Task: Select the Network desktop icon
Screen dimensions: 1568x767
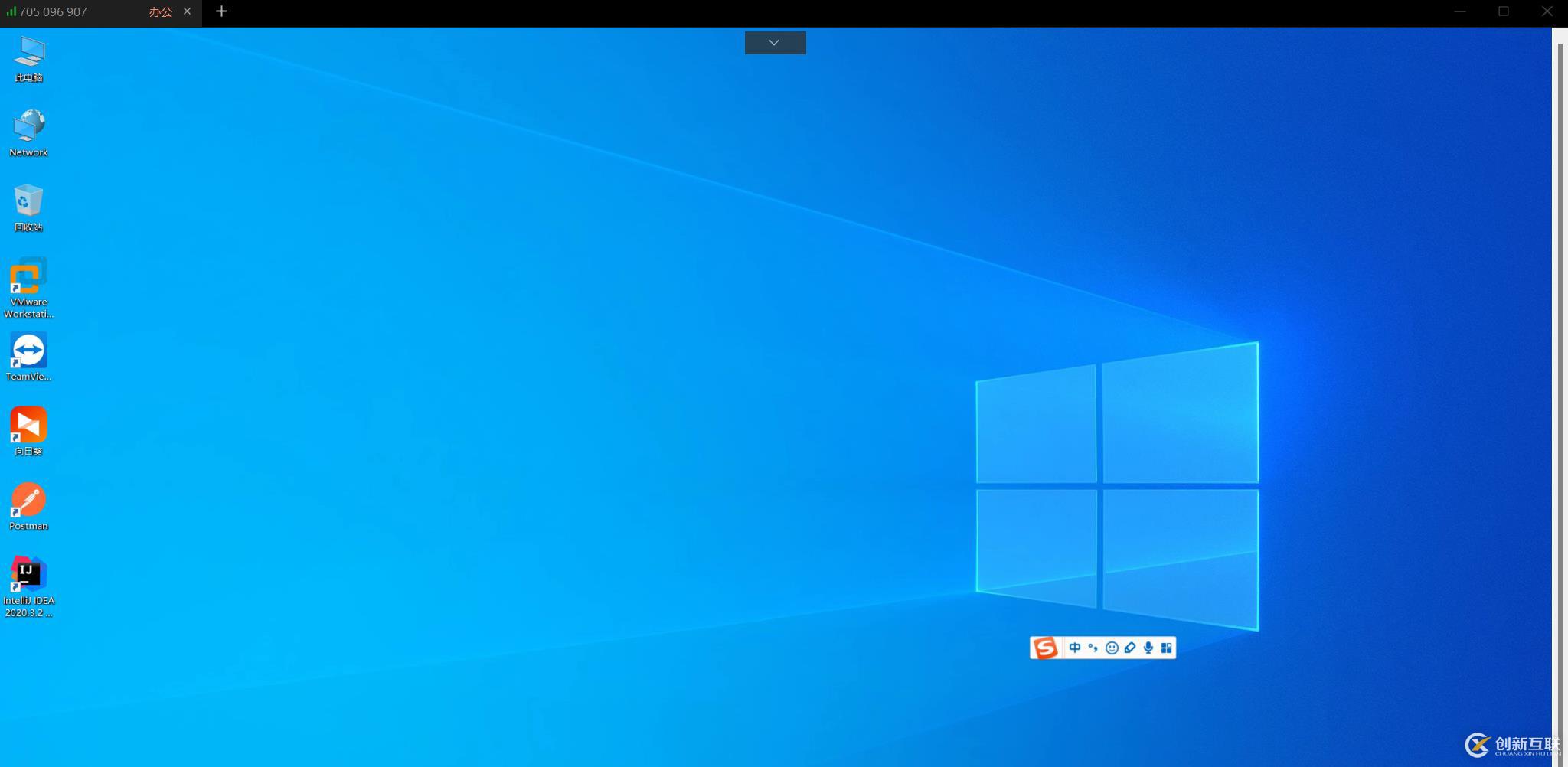Action: point(29,133)
